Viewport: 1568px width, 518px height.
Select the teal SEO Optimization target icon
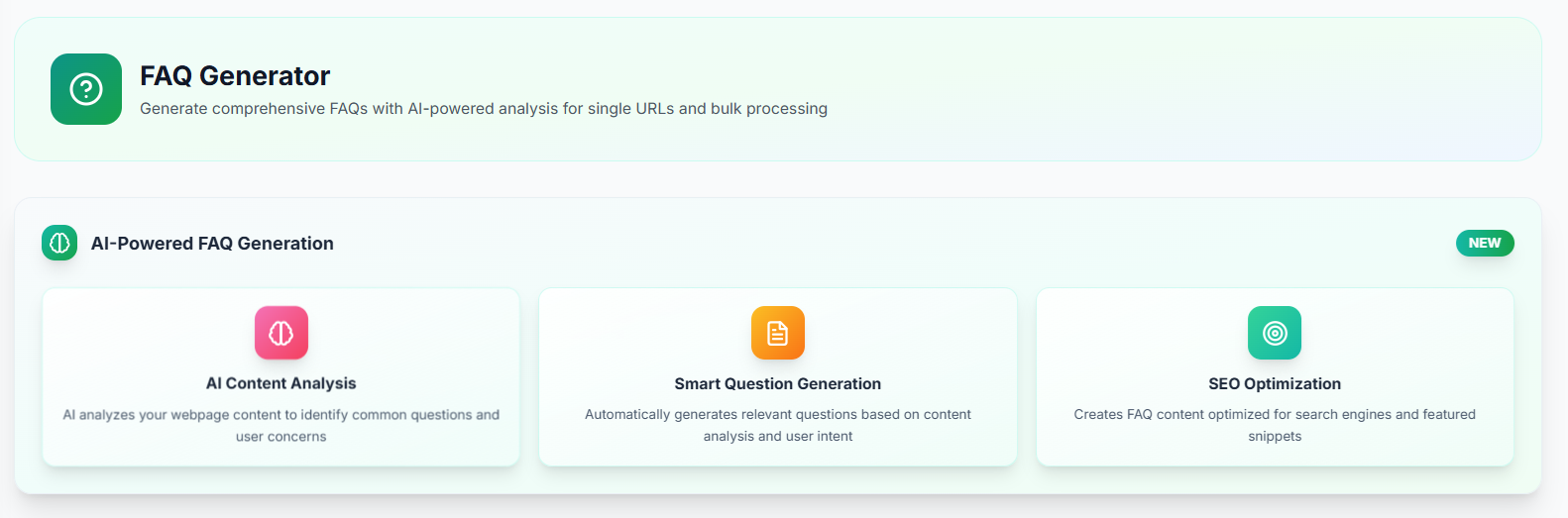[x=1275, y=333]
